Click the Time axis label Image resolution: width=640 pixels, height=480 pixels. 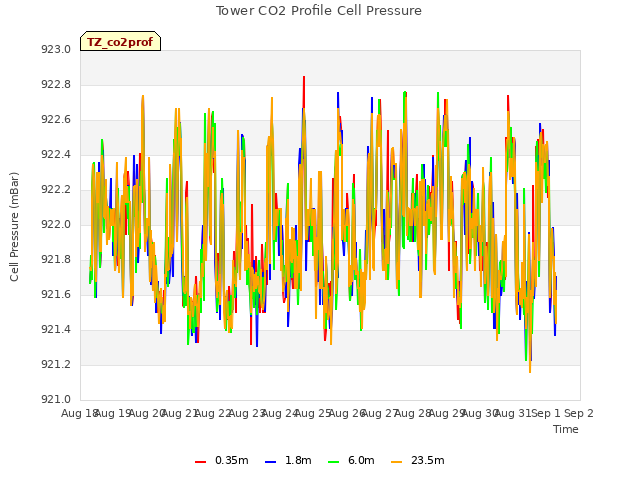(x=566, y=429)
